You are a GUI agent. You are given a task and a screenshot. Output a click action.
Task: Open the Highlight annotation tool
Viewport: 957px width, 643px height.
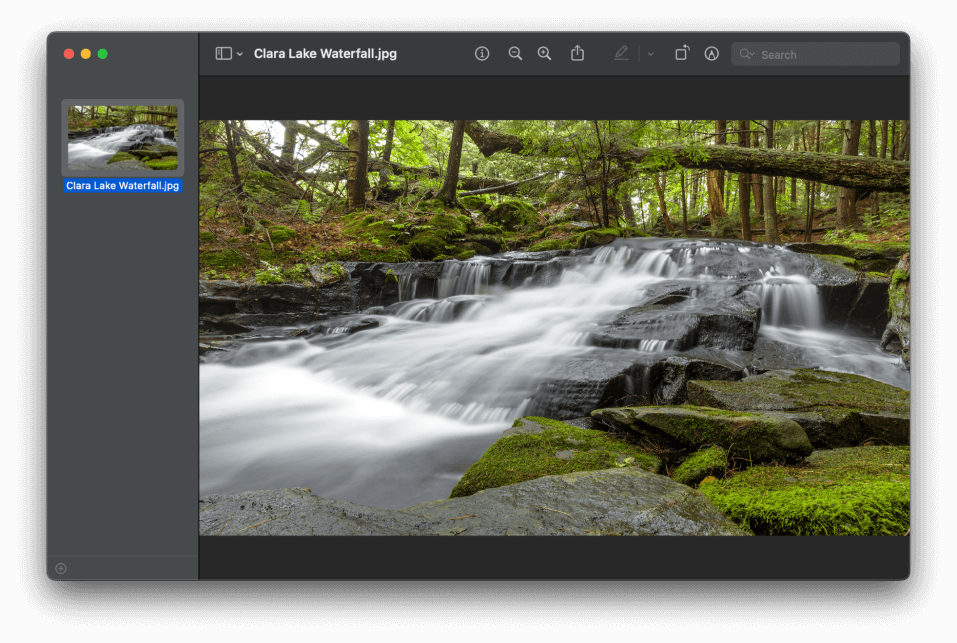620,53
